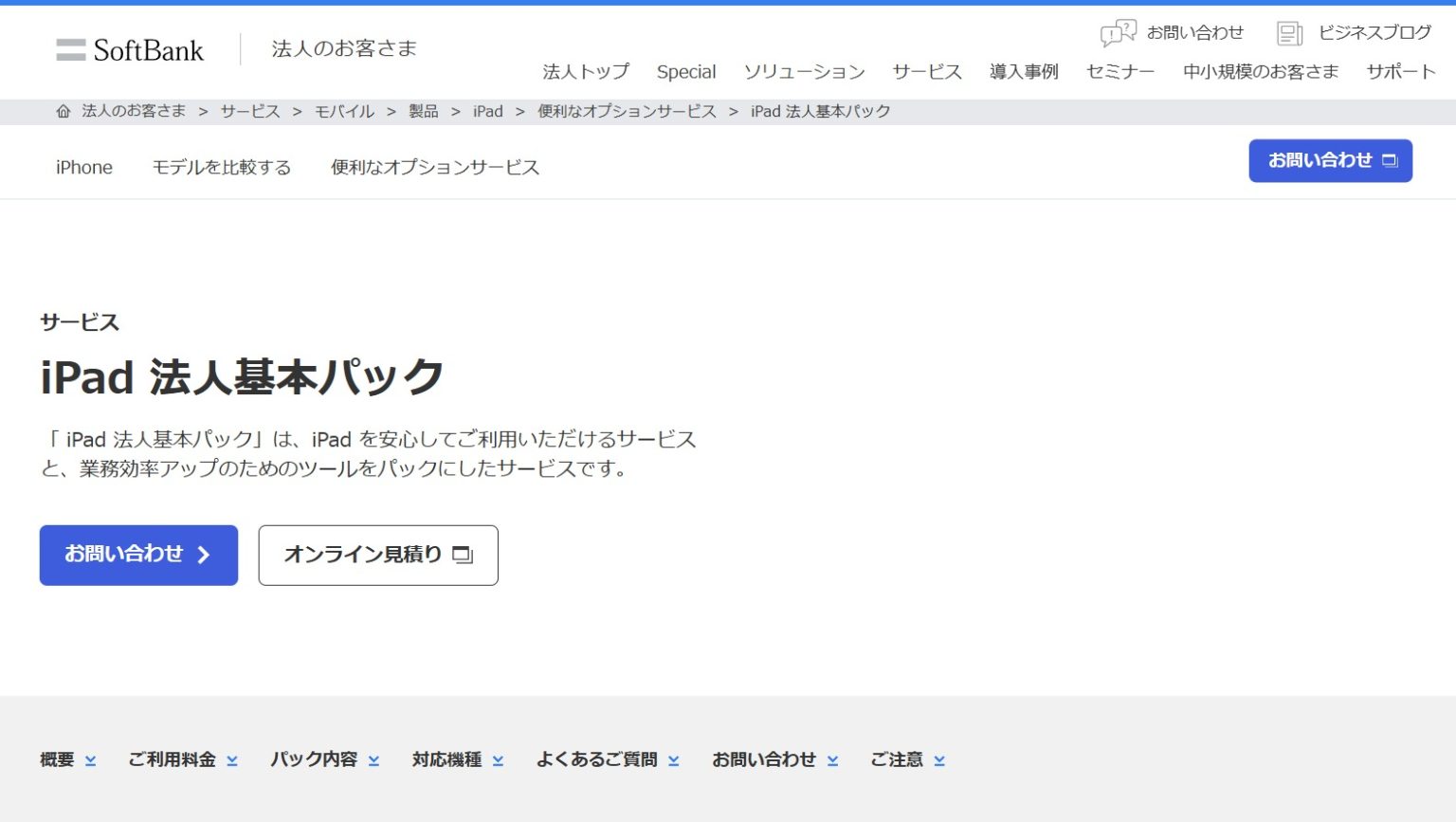
Task: Click the speech bubble inquiry icon
Action: (1118, 33)
